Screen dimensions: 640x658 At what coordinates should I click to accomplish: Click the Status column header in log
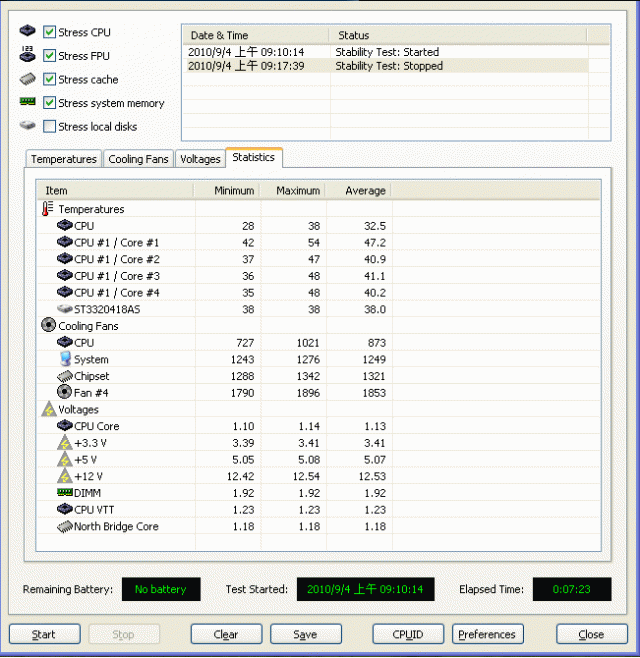tap(457, 35)
